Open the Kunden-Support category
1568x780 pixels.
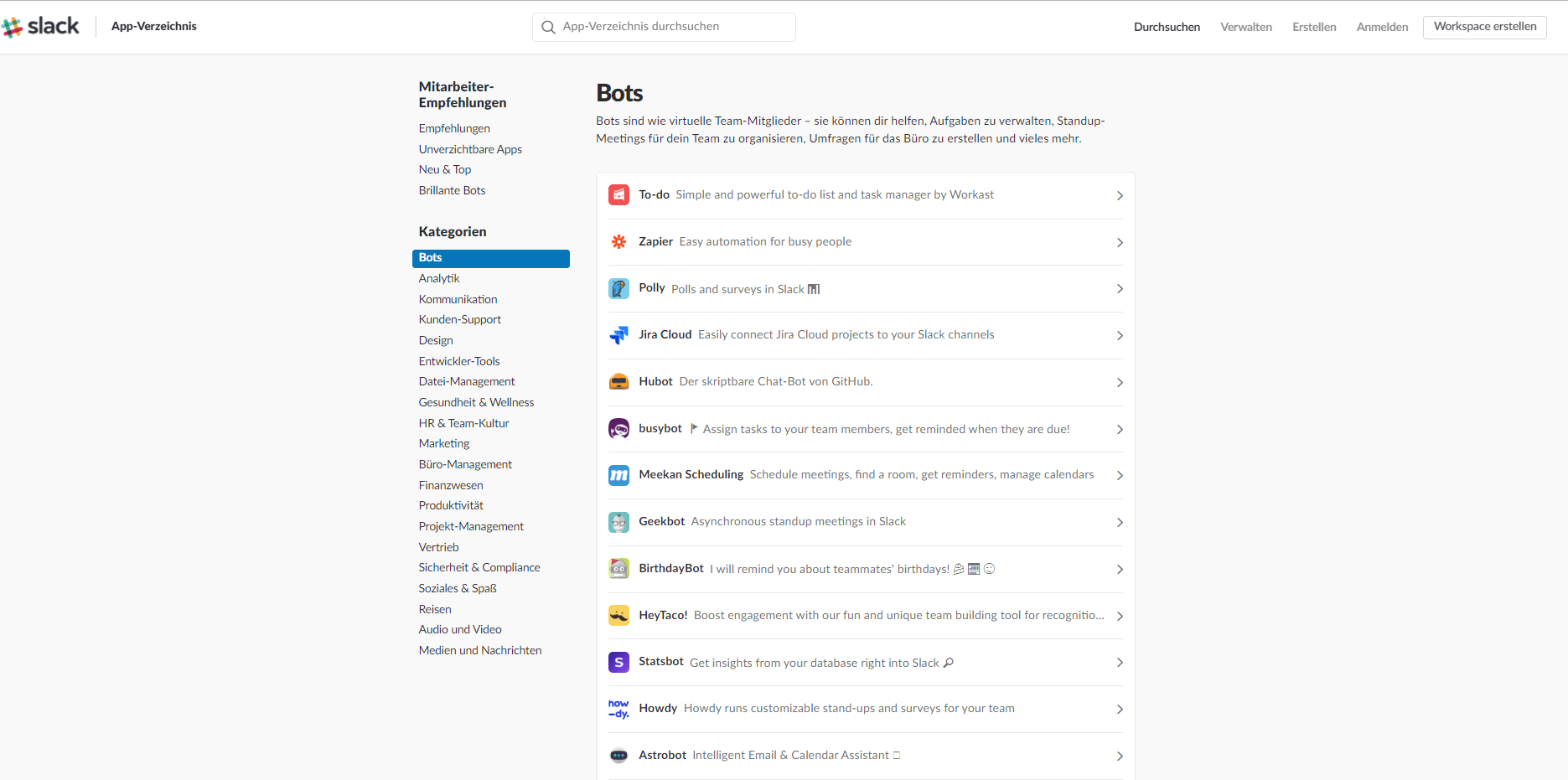460,319
